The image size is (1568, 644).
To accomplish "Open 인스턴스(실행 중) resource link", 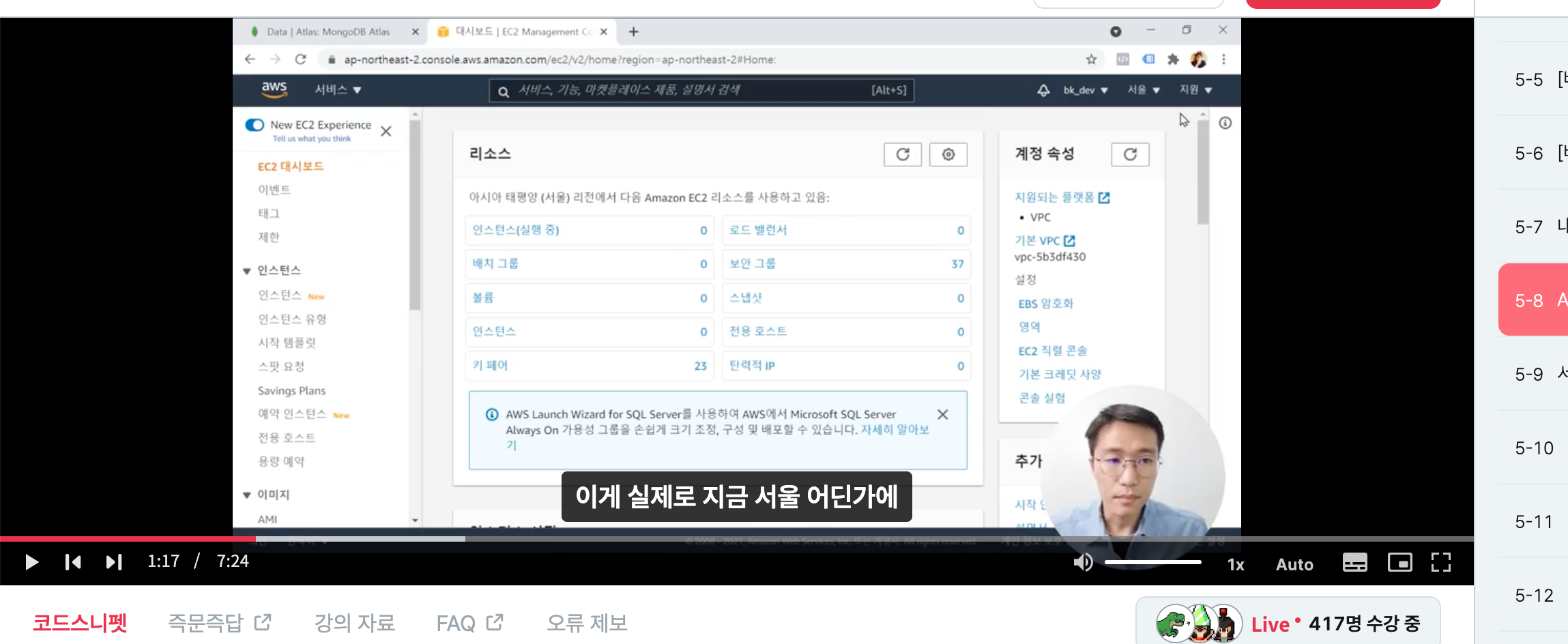I will [x=516, y=230].
